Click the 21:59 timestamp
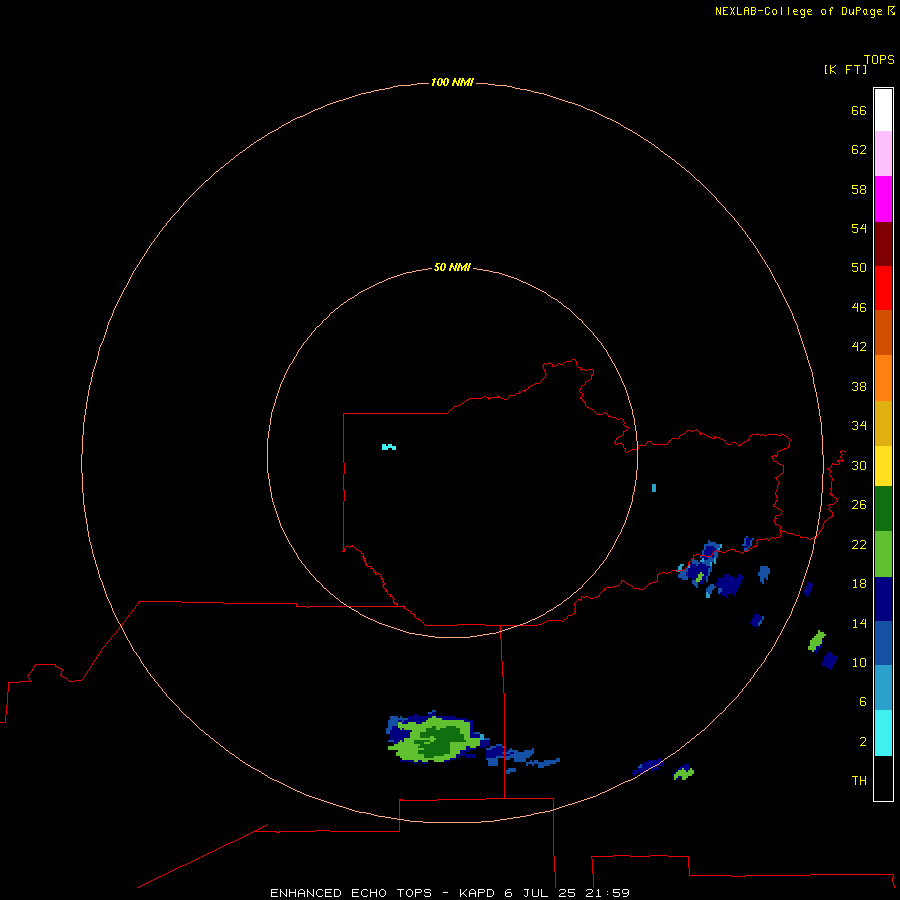The image size is (900, 900). tap(607, 893)
